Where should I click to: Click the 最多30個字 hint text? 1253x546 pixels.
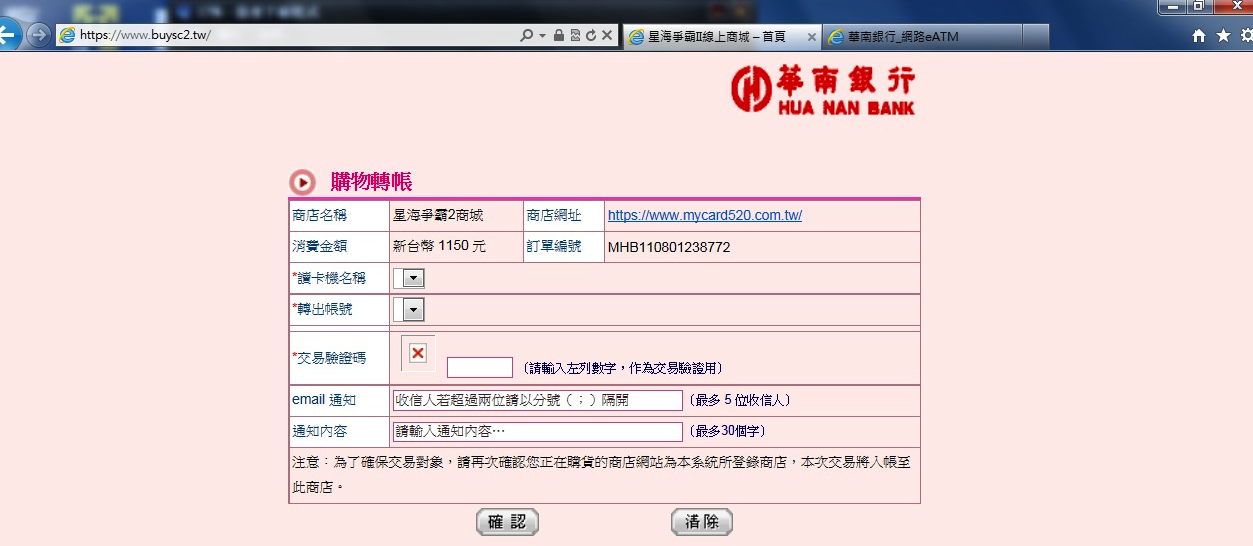pyautogui.click(x=727, y=431)
